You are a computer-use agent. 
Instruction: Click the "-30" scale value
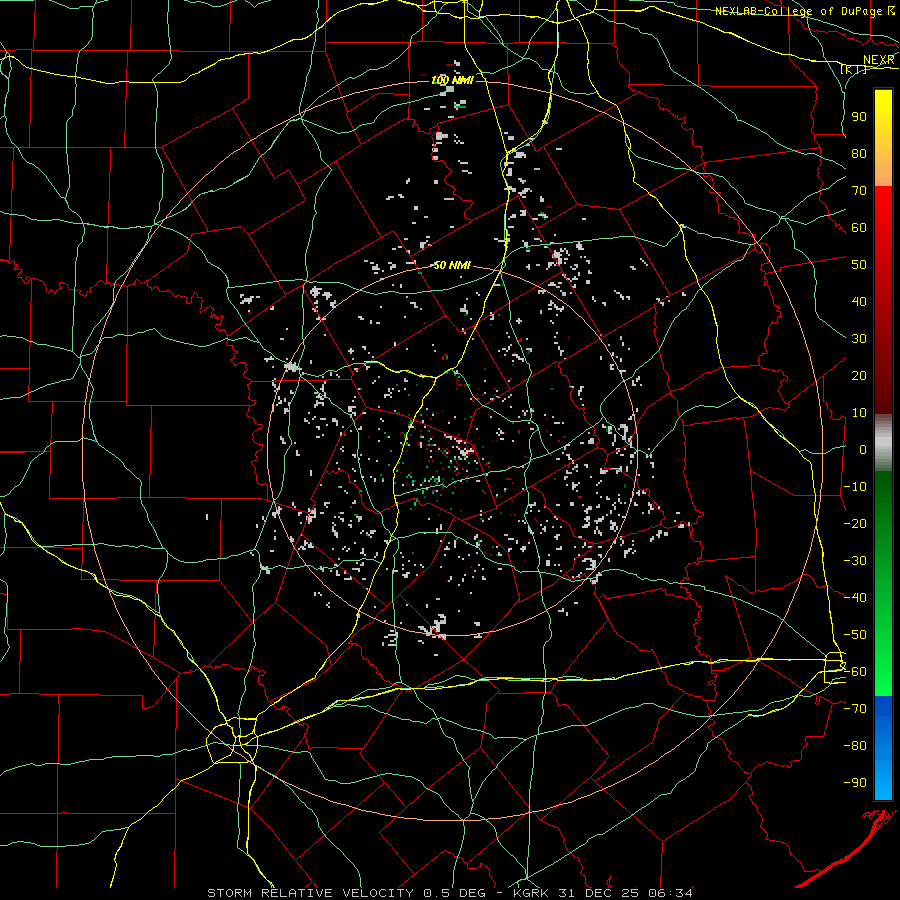[855, 561]
